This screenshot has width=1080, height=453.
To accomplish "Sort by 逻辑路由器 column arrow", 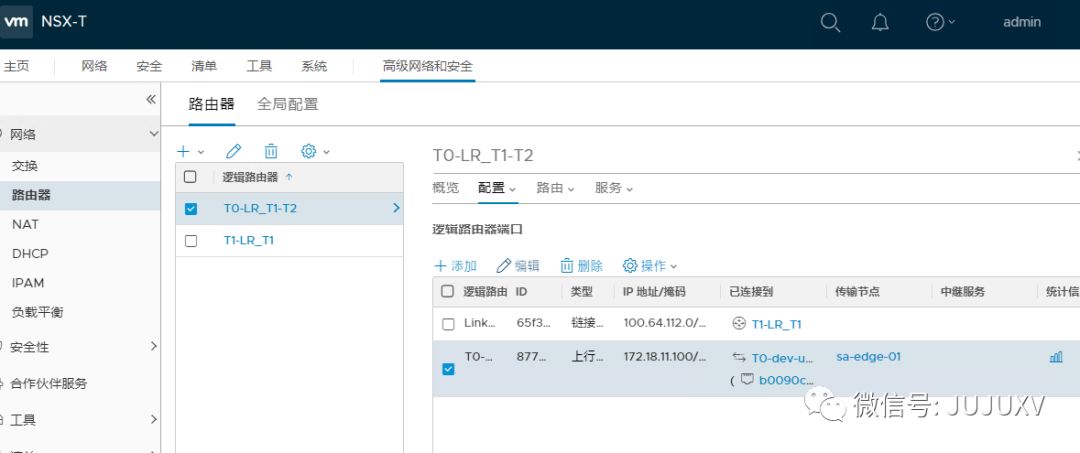I will [x=289, y=177].
